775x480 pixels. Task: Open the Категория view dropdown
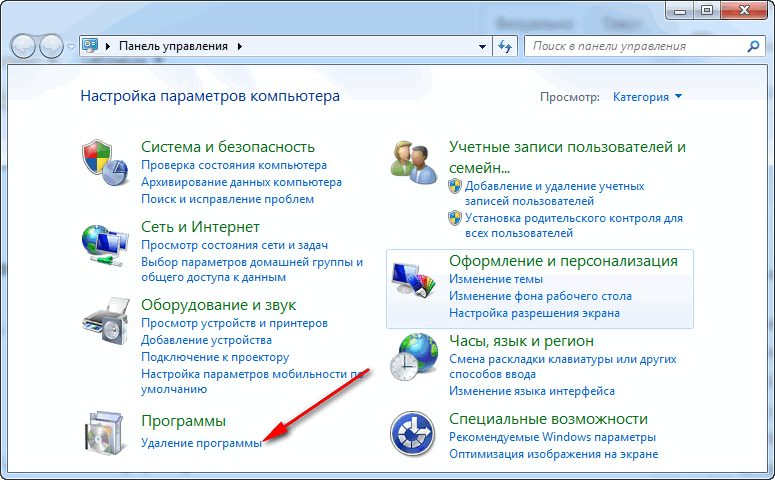pos(647,97)
